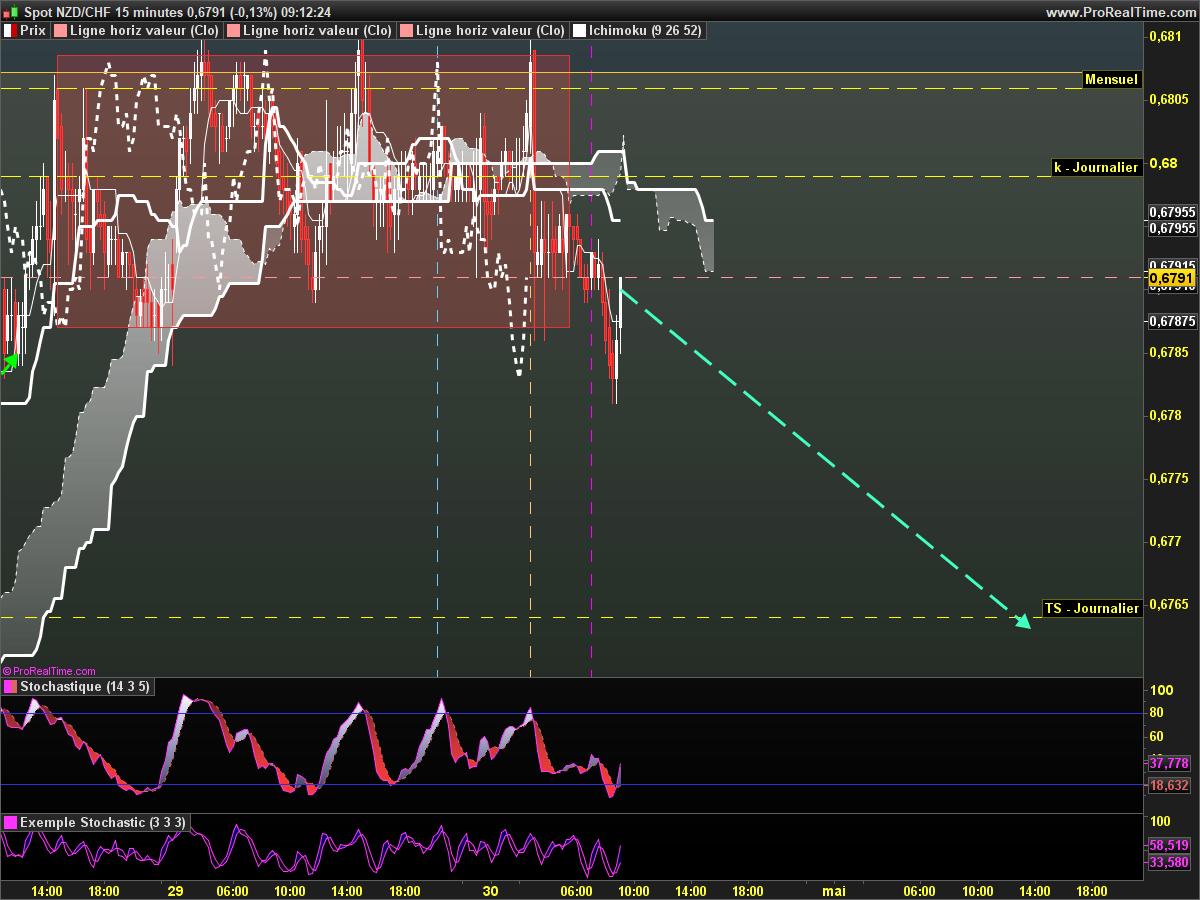Viewport: 1200px width, 900px height.
Task: Click the 0,681 price axis value
Action: 1165,37
